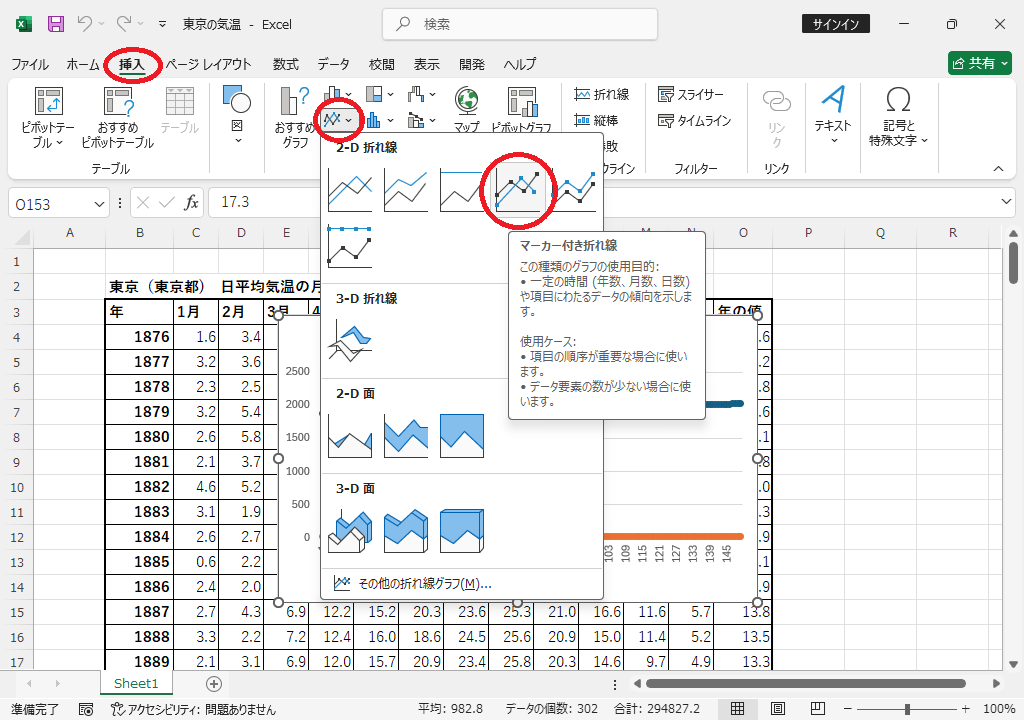Open the ファイル tab
This screenshot has height=720, width=1024.
coord(30,64)
